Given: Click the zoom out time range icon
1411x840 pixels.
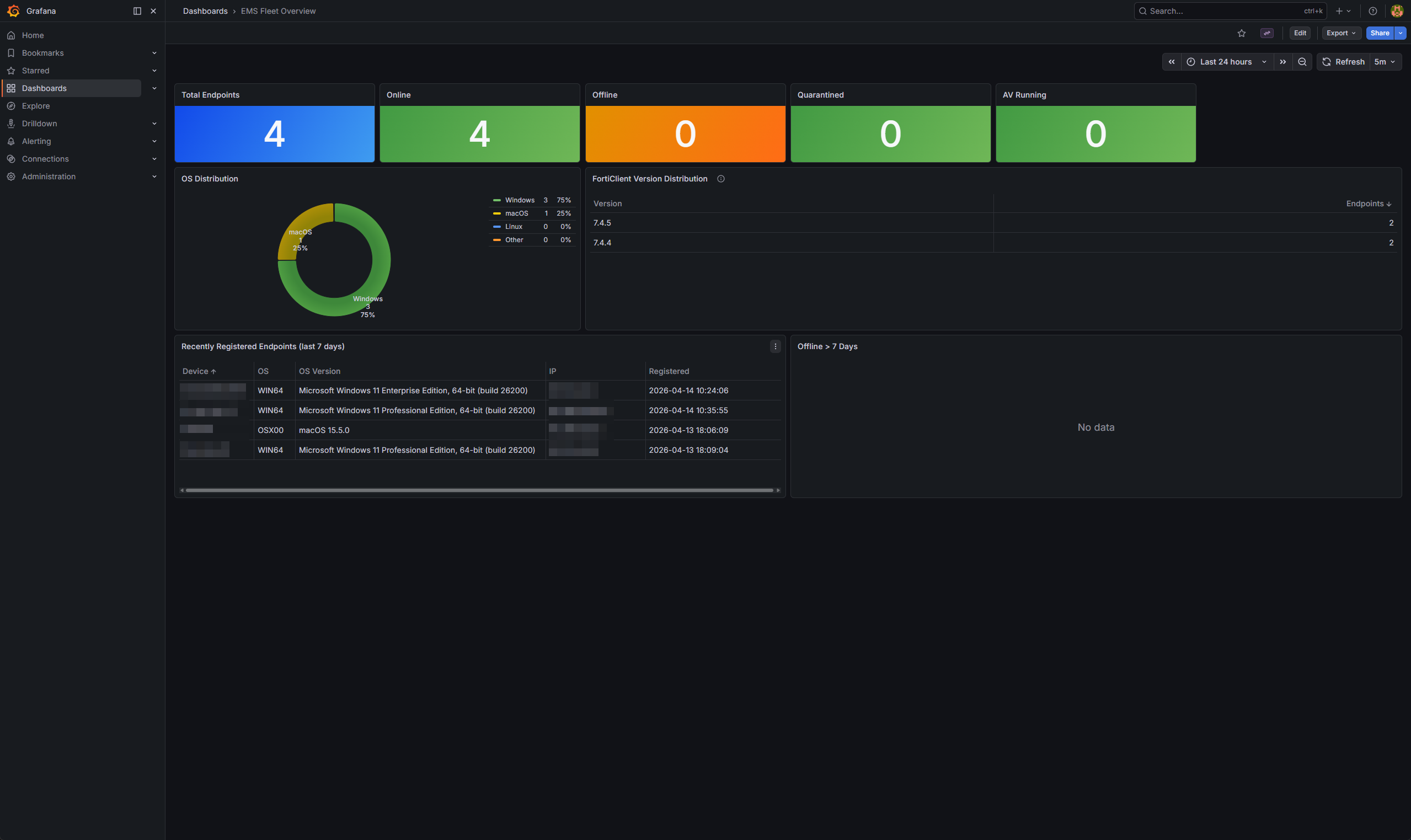Looking at the screenshot, I should (x=1302, y=62).
